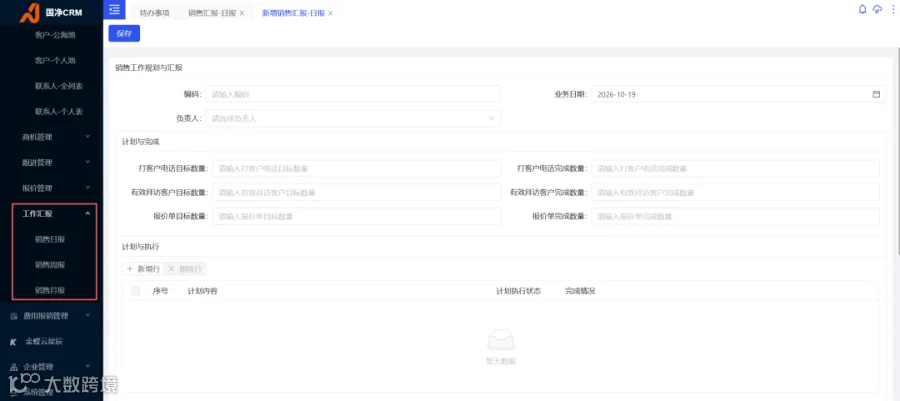Switch to the 待办事项 tab
Screen dimensions: 900x401
click(x=155, y=13)
